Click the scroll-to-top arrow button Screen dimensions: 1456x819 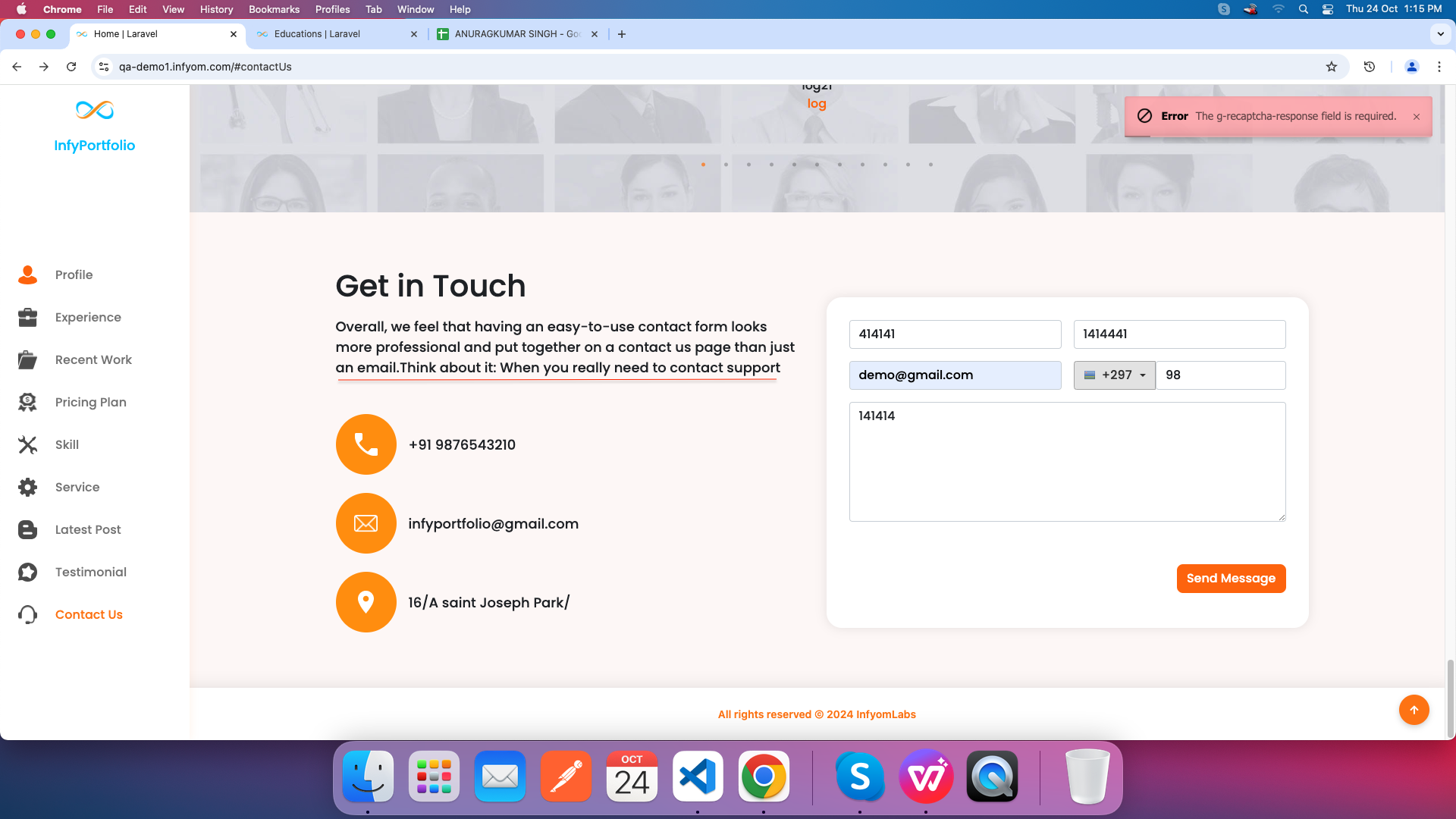(1414, 710)
